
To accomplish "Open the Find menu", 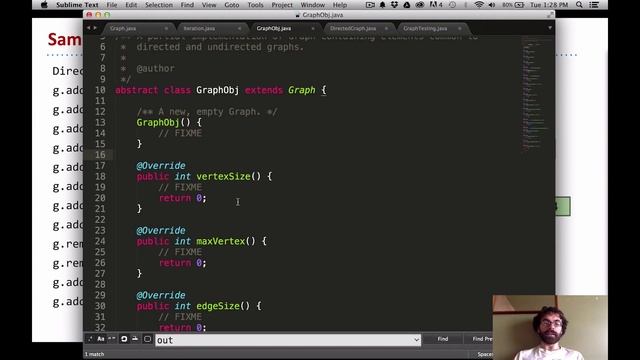I will tap(187, 5).
